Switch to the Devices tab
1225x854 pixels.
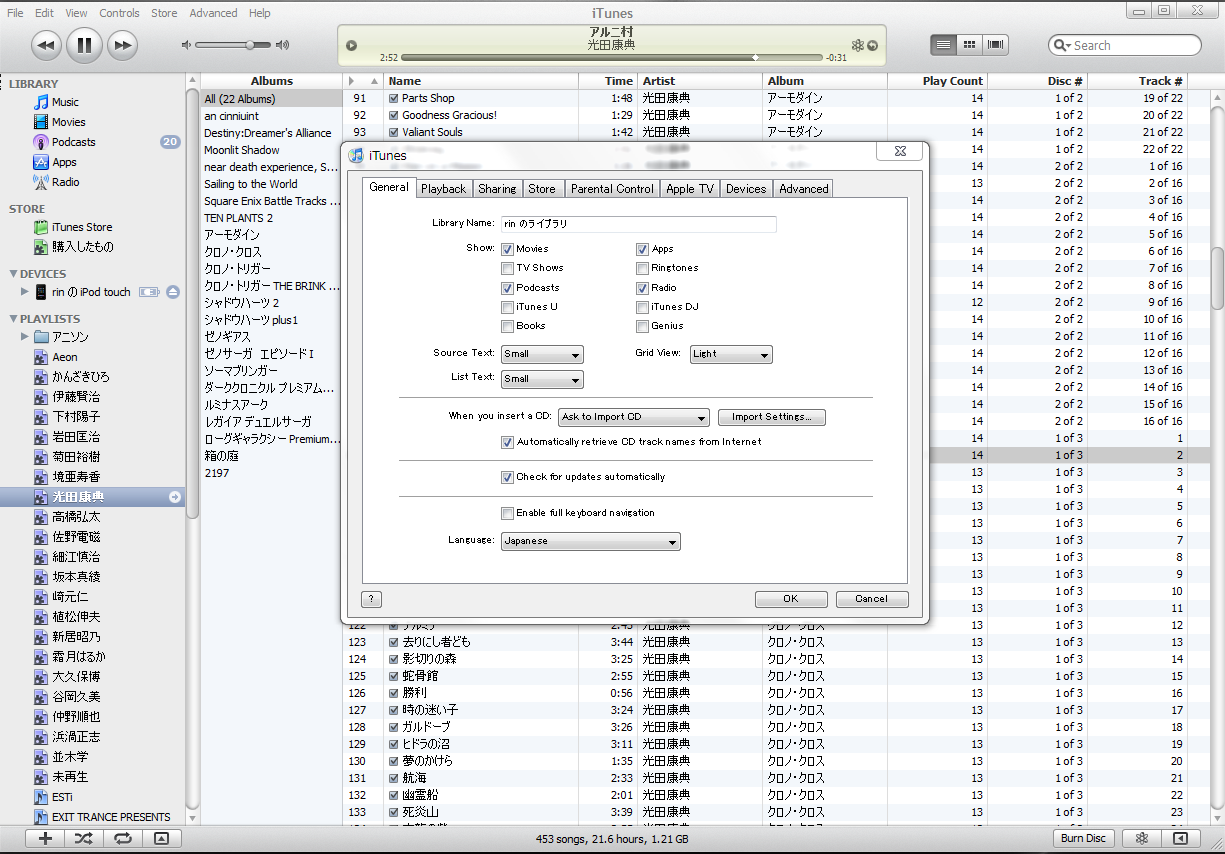coord(746,189)
